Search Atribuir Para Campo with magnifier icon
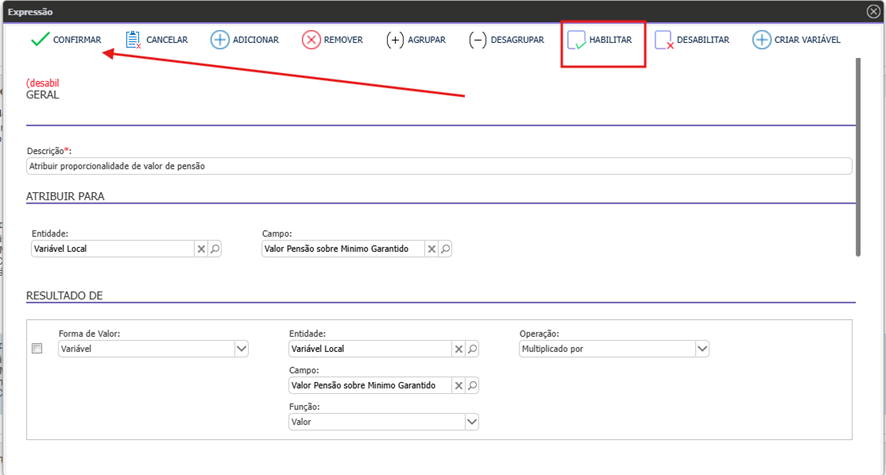The width and height of the screenshot is (886, 475). point(446,248)
